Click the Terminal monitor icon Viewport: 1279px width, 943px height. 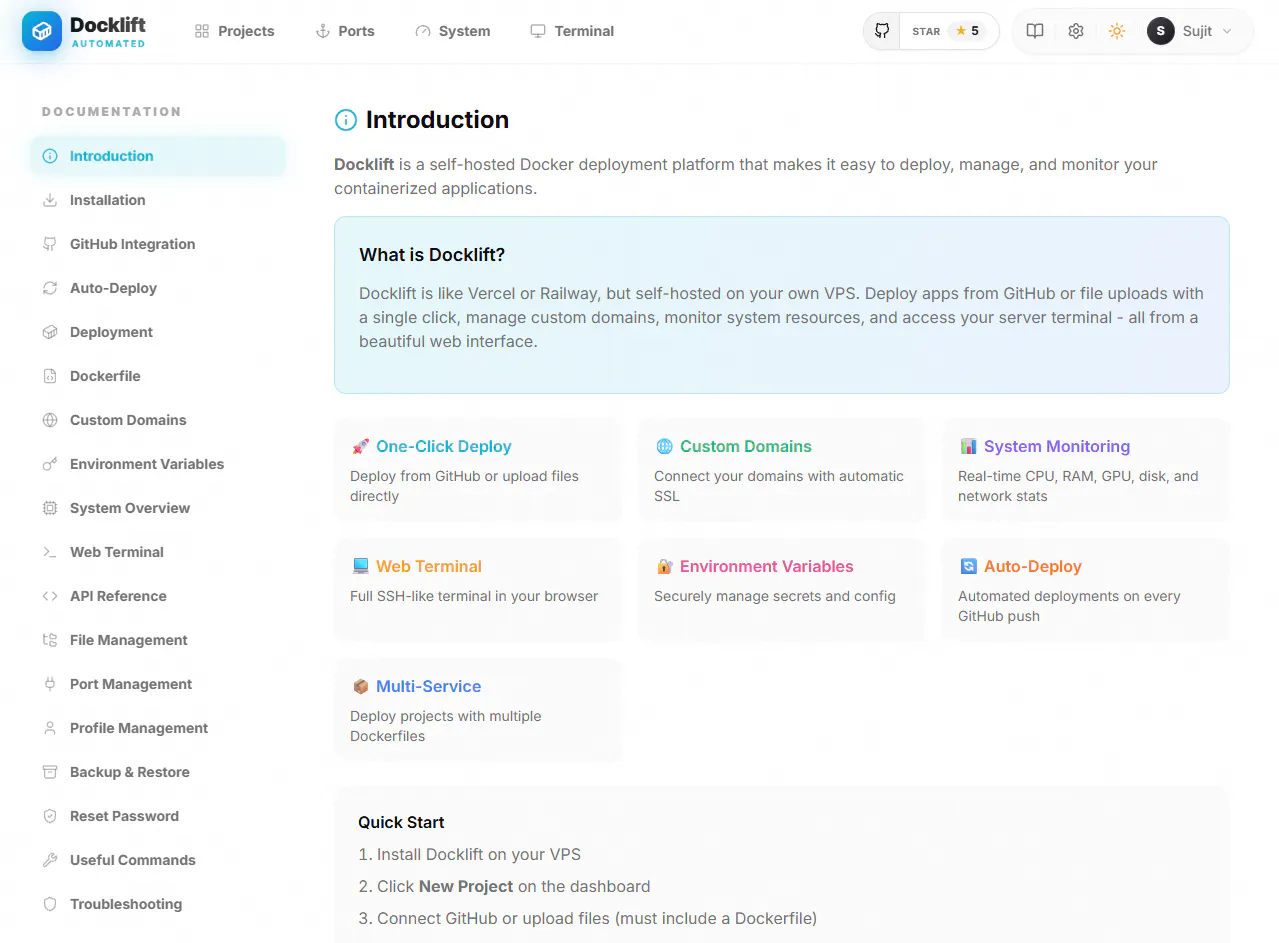[x=538, y=31]
